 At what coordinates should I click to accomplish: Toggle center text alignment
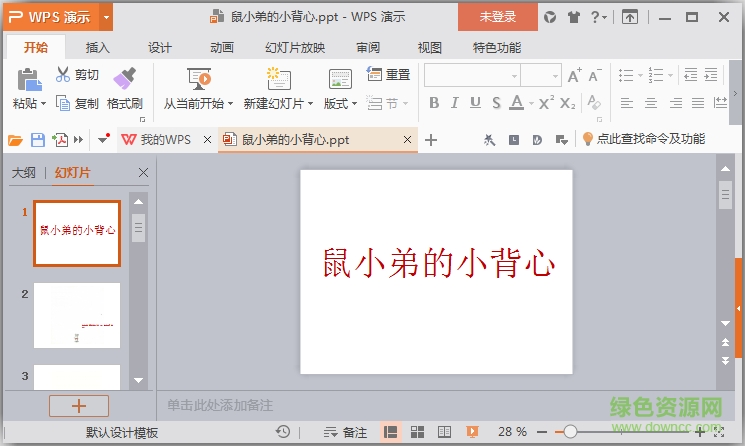tap(651, 103)
